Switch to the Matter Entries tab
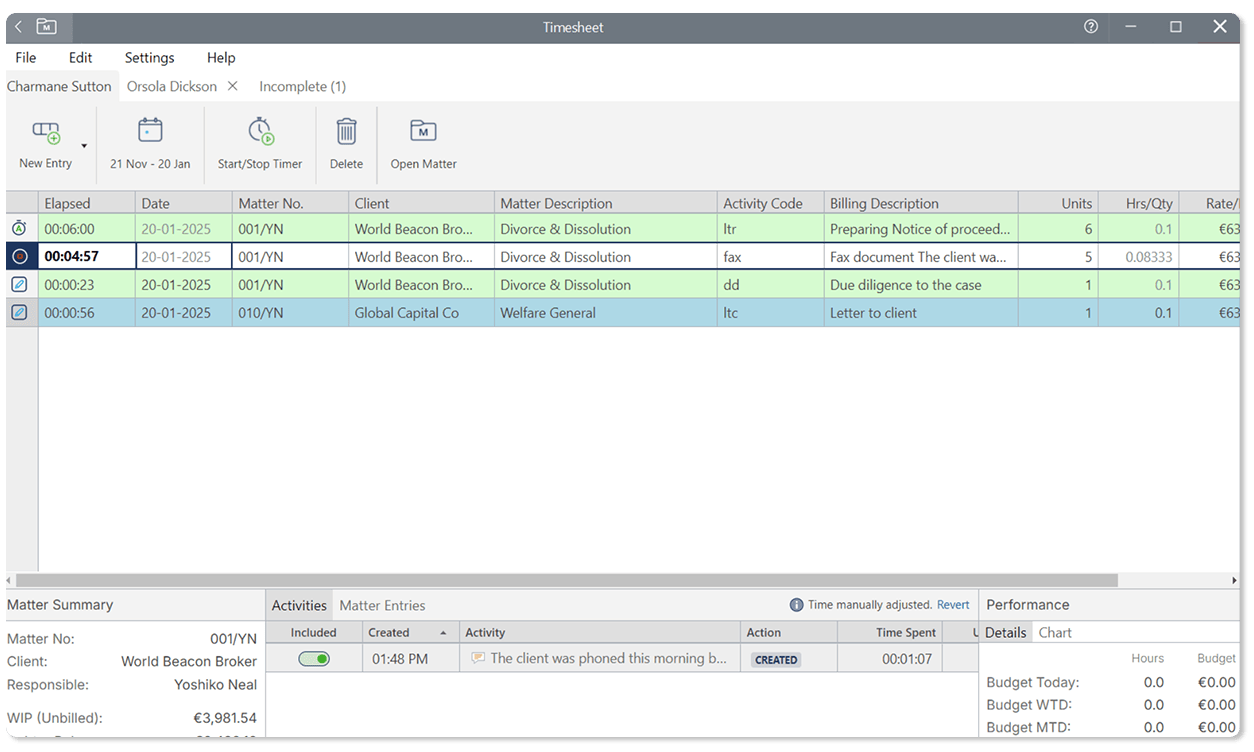1254x752 pixels. pos(382,605)
